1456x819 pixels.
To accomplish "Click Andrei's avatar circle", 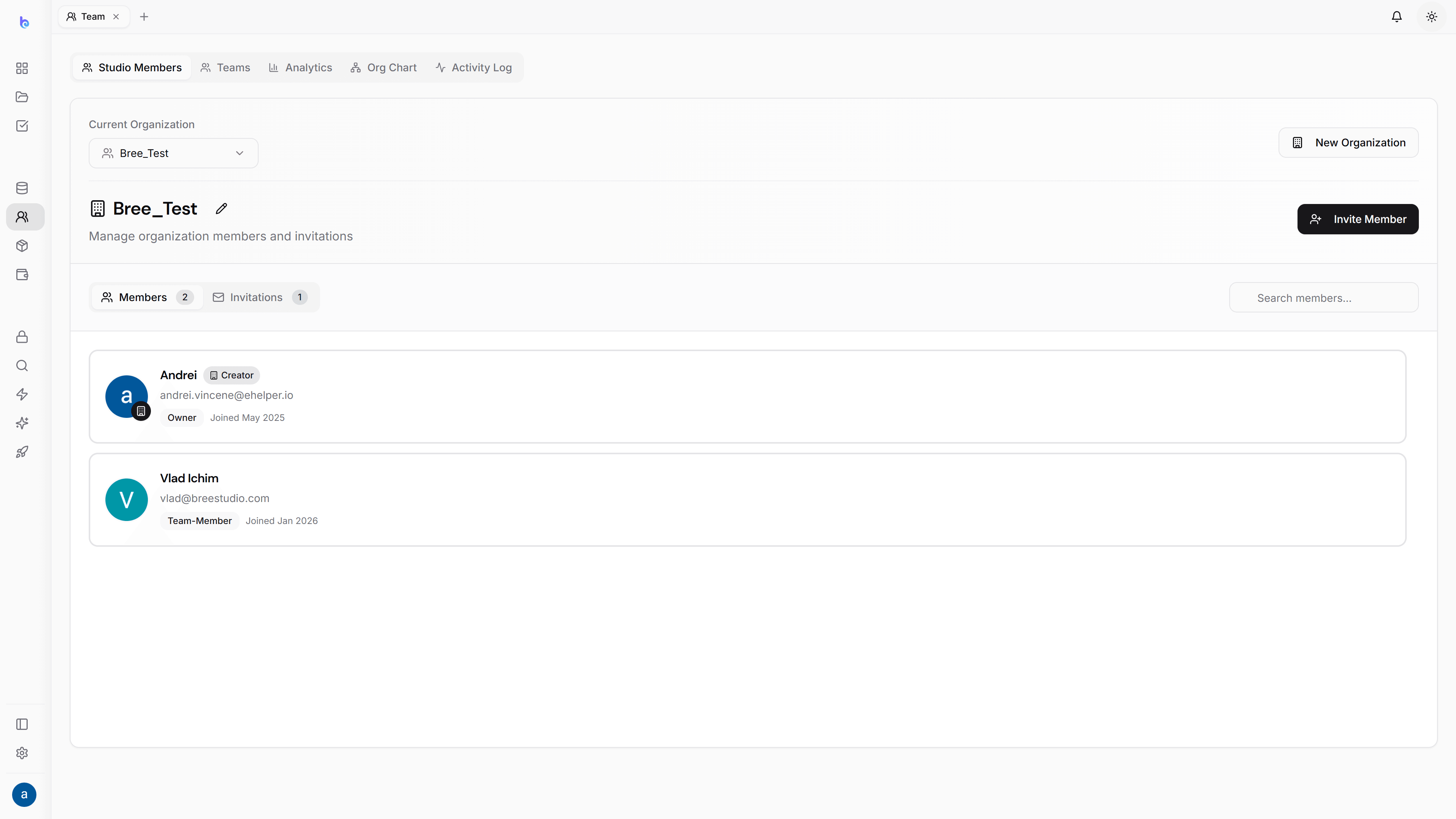I will [127, 397].
